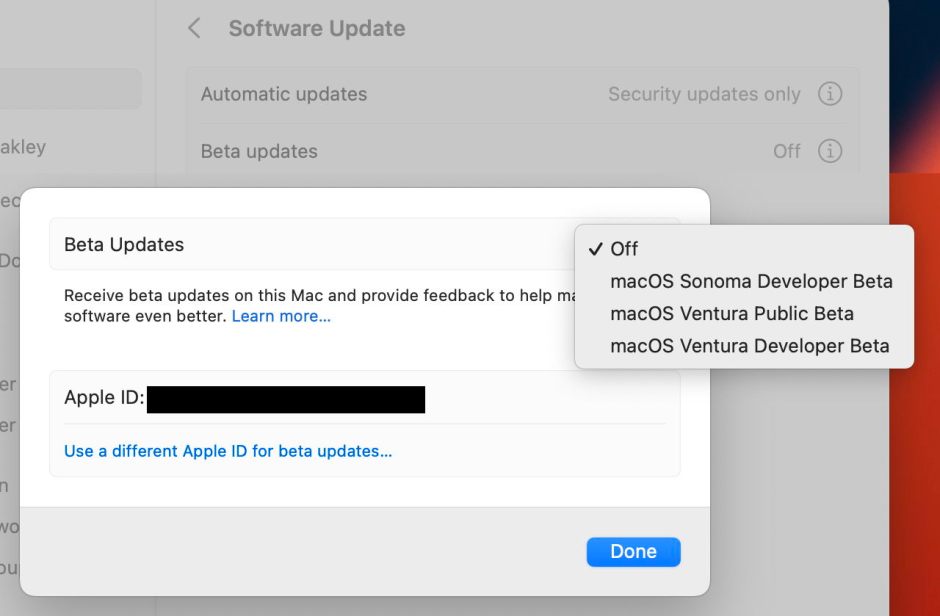940x616 pixels.
Task: Click the Off value in Beta updates row
Action: pos(787,151)
